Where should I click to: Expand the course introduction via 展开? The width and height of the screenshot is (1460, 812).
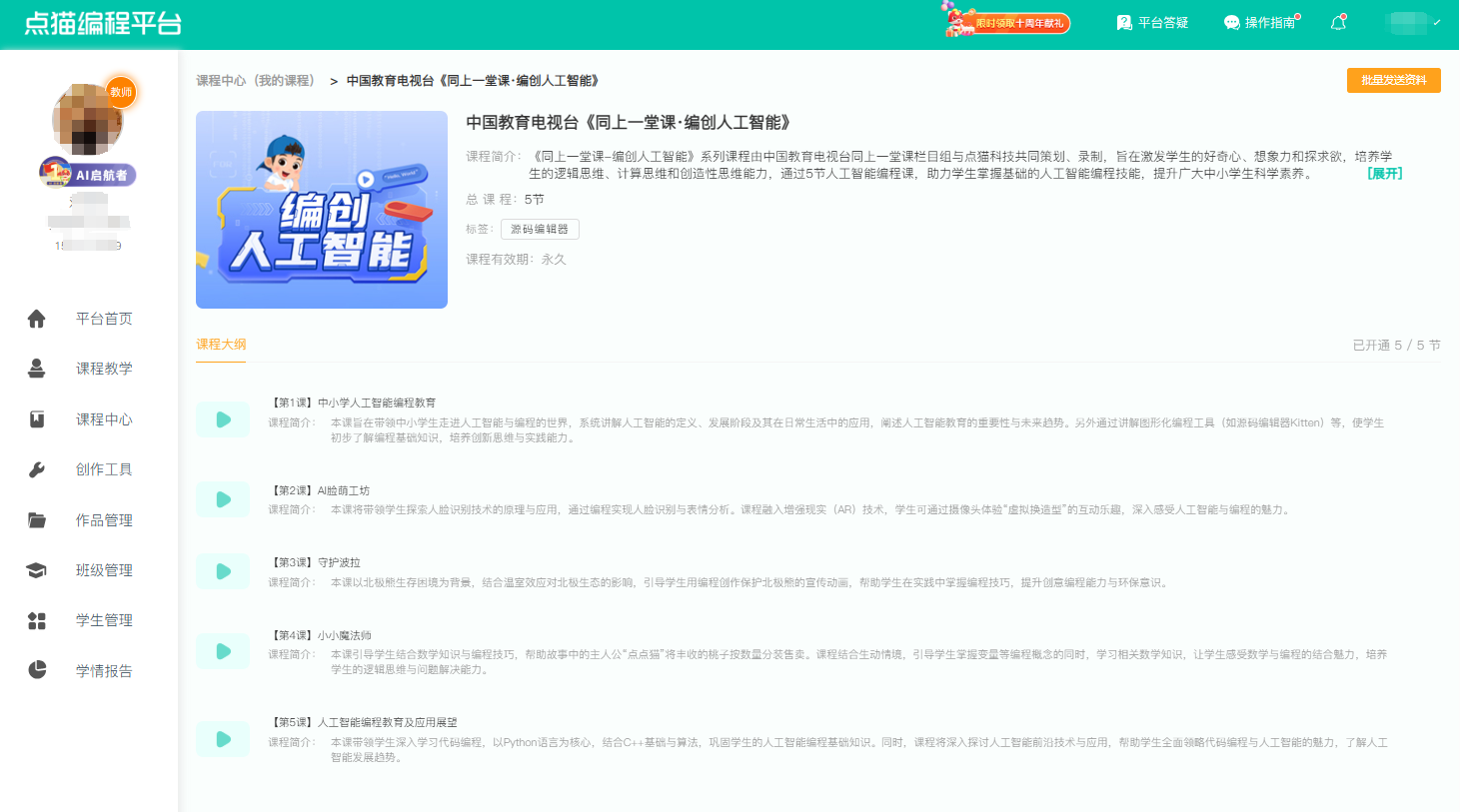pyautogui.click(x=1382, y=175)
